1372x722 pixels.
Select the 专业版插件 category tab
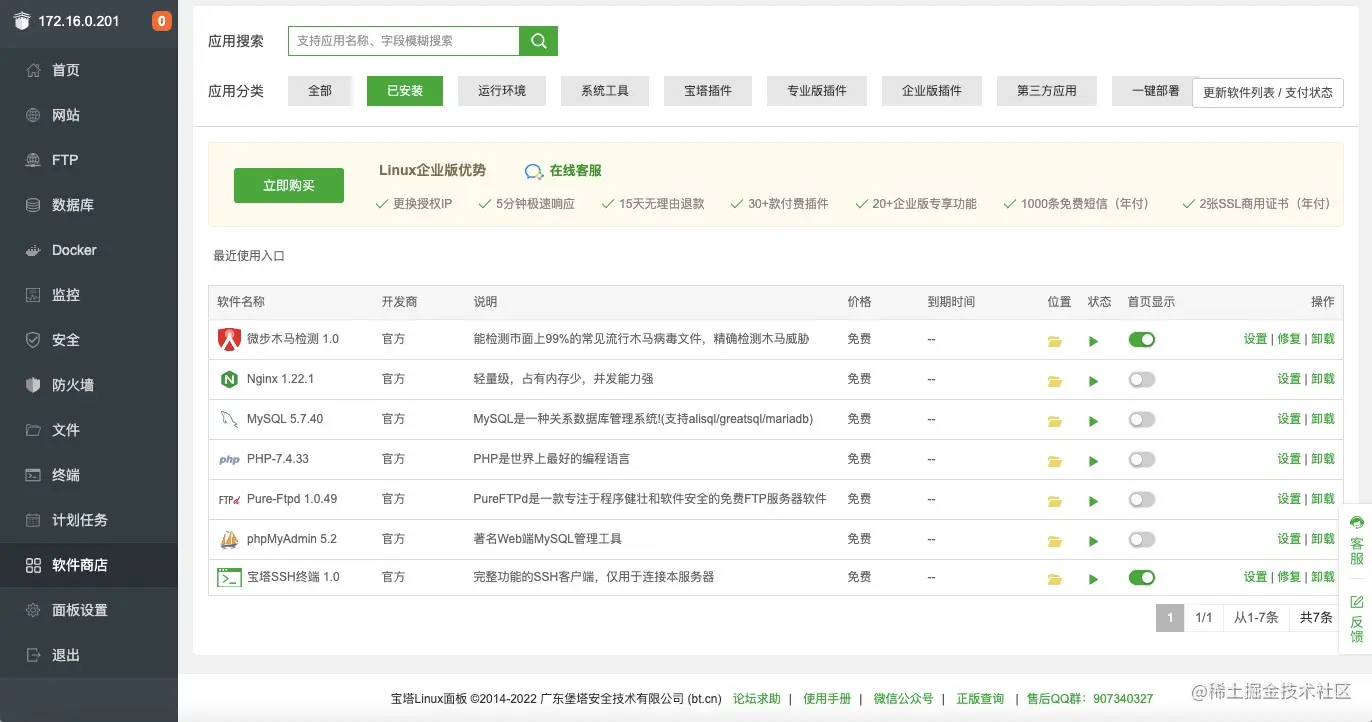(x=817, y=91)
